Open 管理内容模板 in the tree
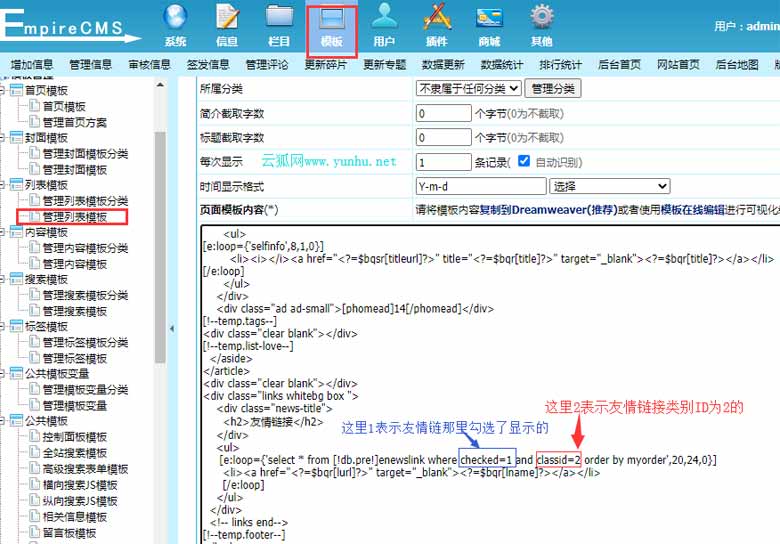Viewport: 780px width, 544px height. pos(75,264)
